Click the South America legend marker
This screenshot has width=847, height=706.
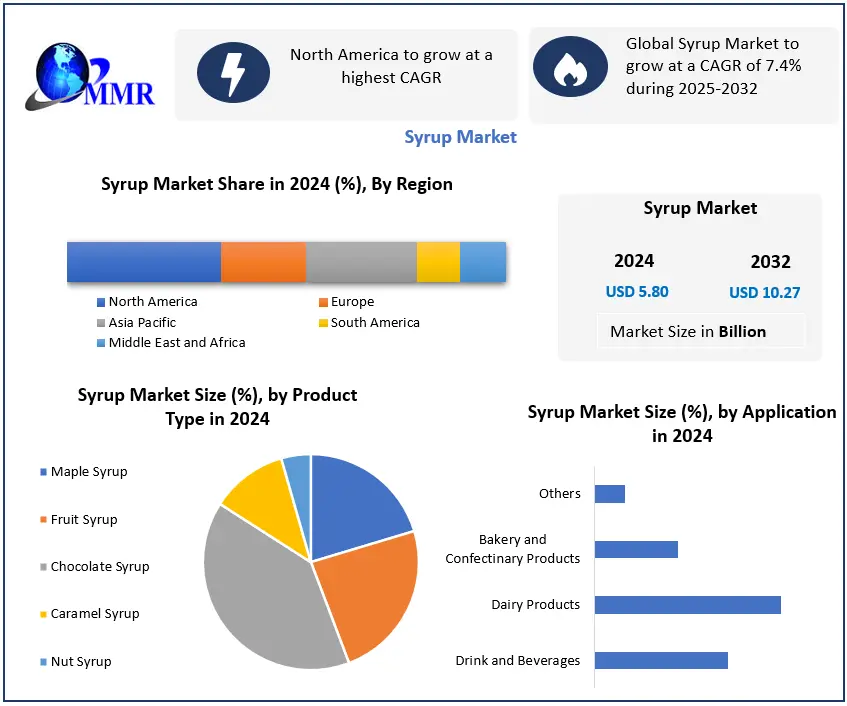(x=323, y=323)
